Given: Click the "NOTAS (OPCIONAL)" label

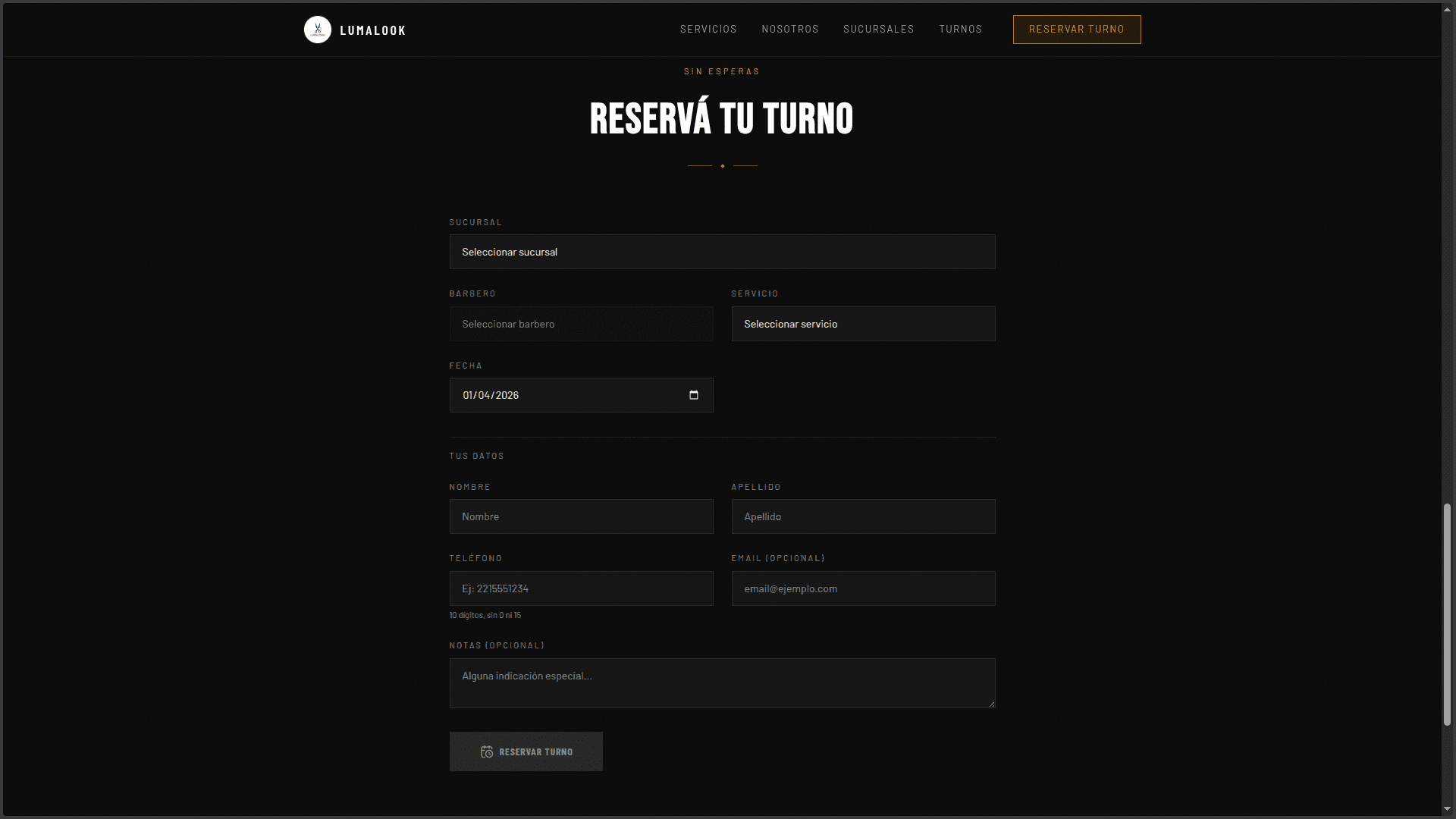Looking at the screenshot, I should tap(497, 645).
